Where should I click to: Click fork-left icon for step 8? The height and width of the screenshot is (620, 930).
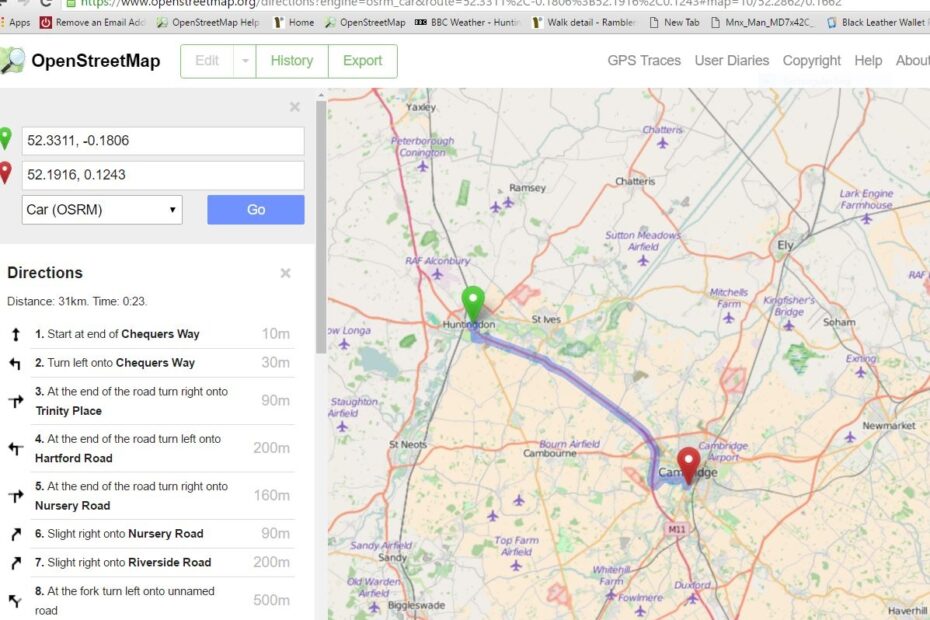tap(15, 600)
